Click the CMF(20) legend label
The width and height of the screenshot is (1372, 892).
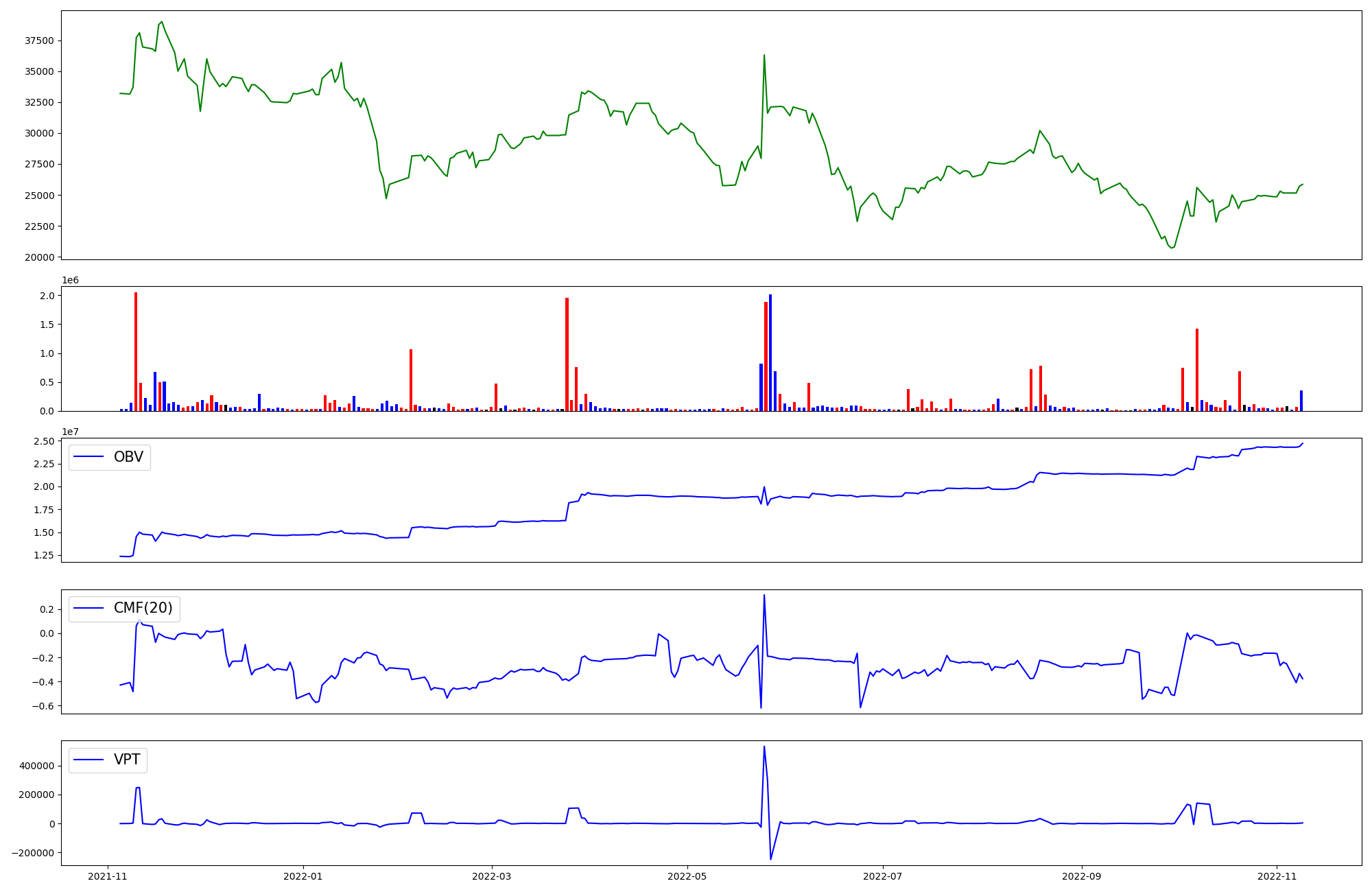point(143,609)
